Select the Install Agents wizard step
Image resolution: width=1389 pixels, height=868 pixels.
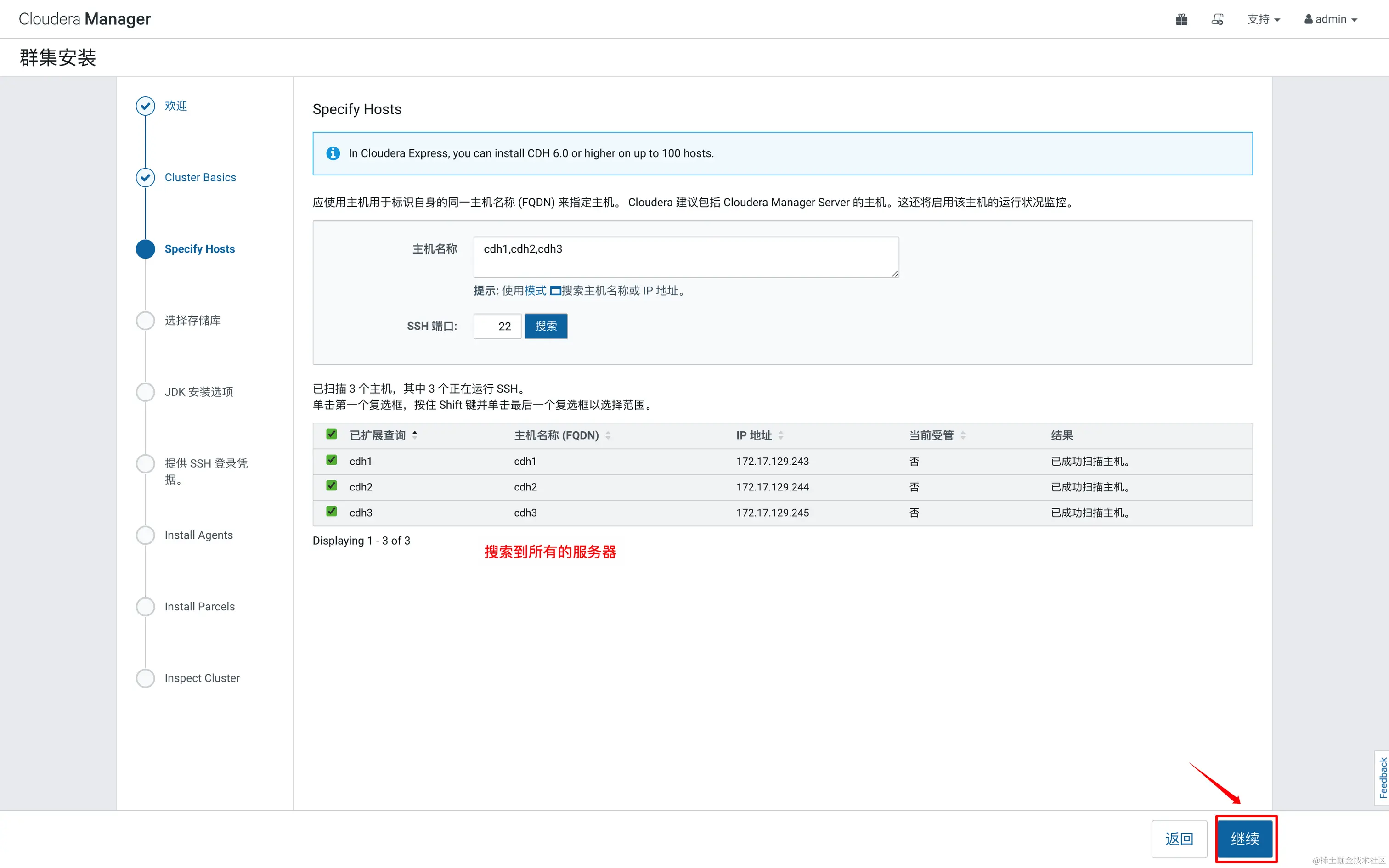click(198, 535)
